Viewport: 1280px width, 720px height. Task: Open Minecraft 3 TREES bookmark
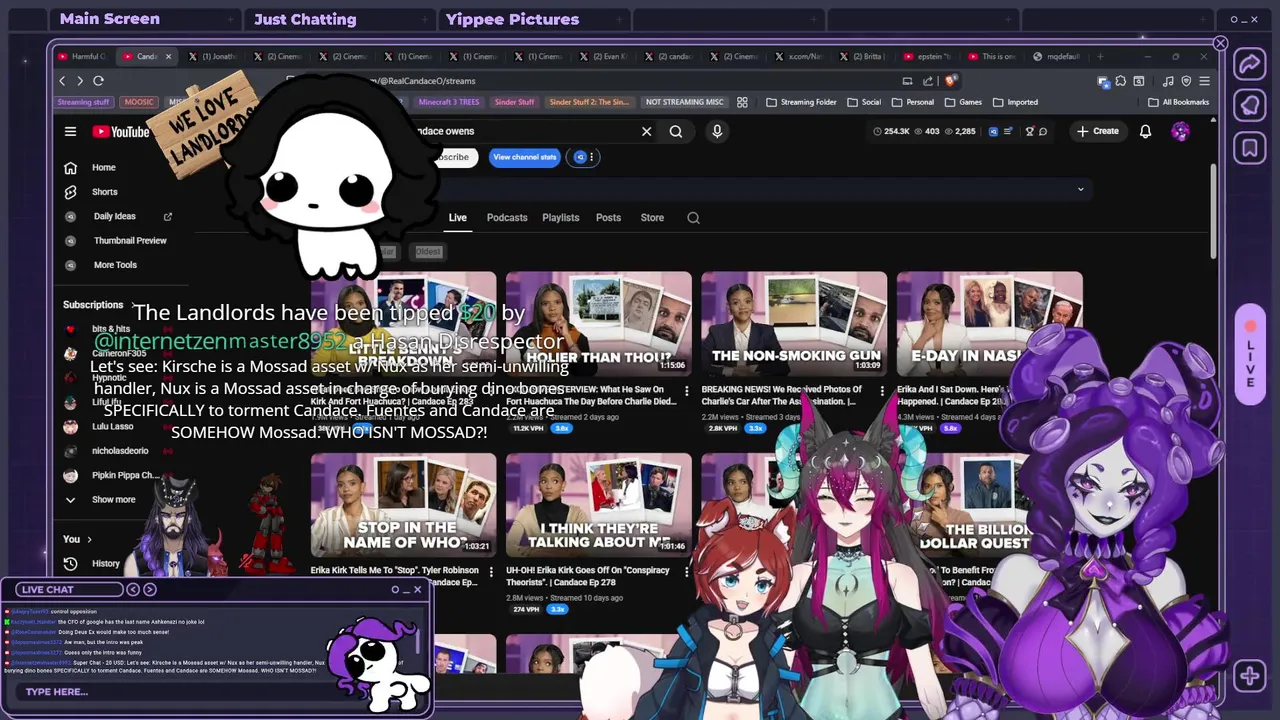click(449, 102)
